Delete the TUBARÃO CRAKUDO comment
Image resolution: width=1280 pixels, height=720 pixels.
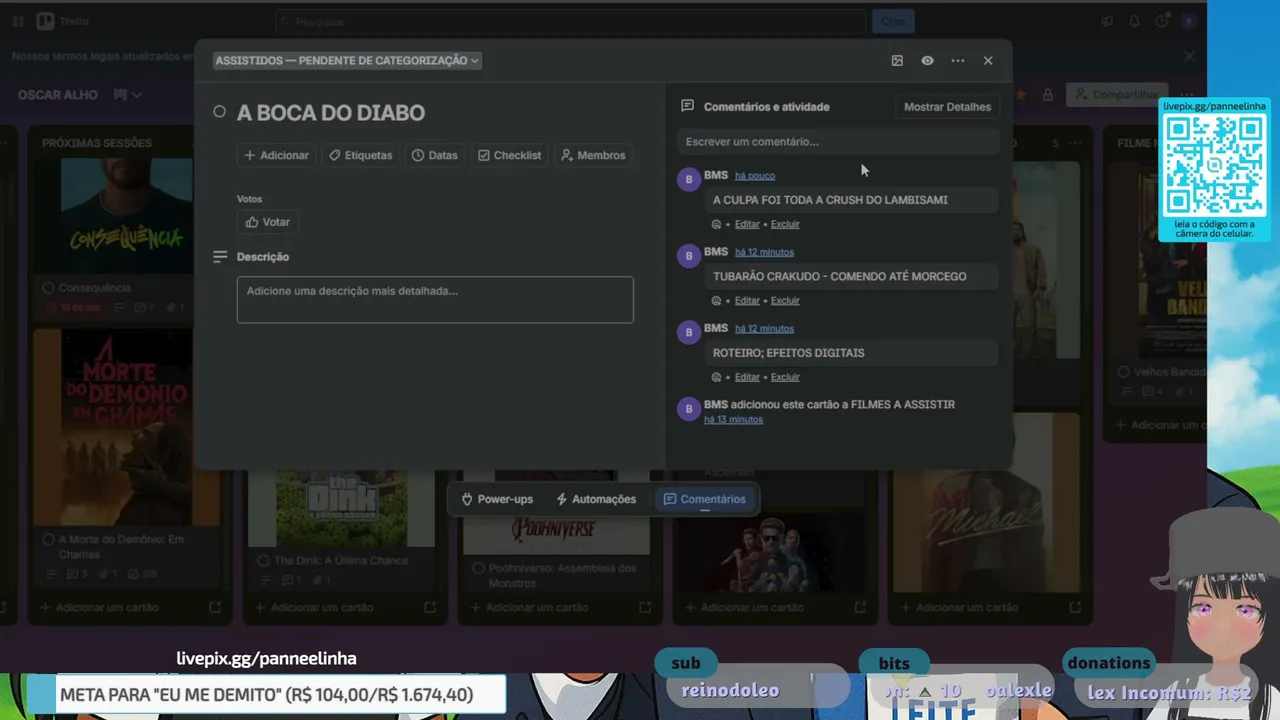click(785, 301)
